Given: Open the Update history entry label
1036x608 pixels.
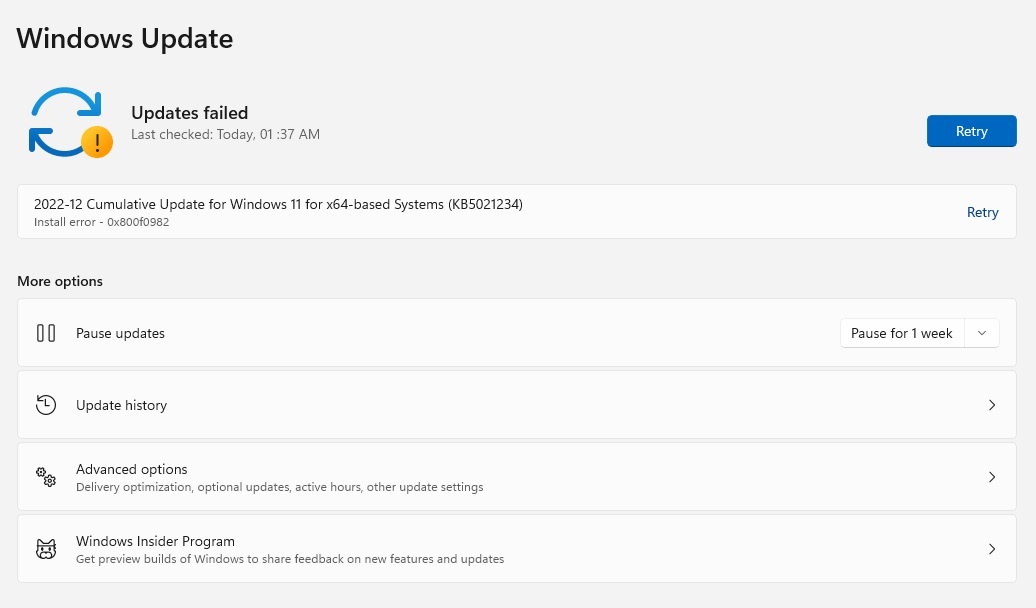Looking at the screenshot, I should coord(121,405).
